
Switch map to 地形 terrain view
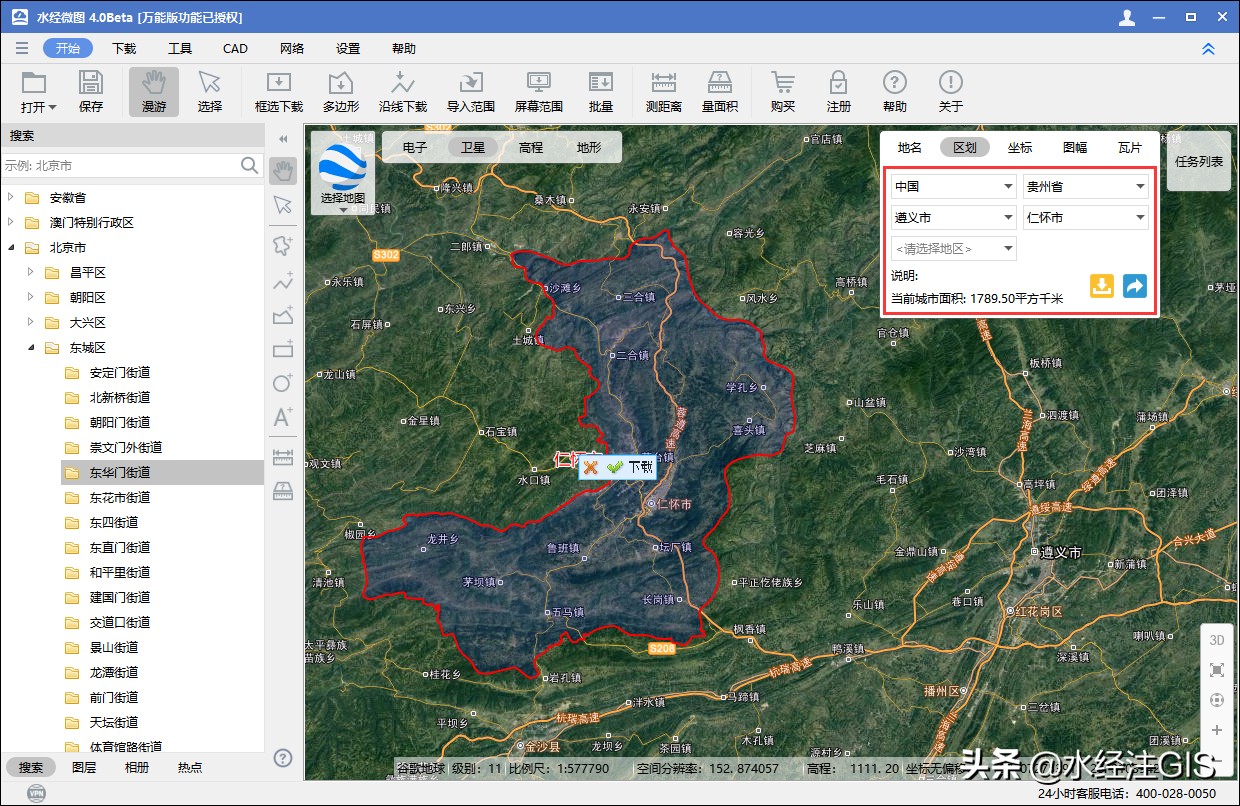pos(589,147)
